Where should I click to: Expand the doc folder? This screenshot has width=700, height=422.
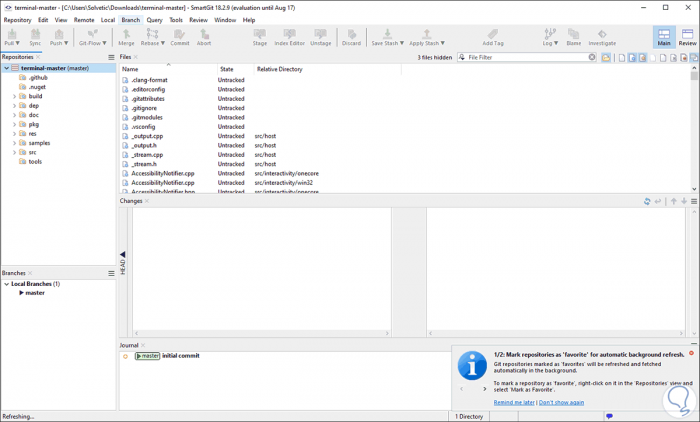point(14,115)
